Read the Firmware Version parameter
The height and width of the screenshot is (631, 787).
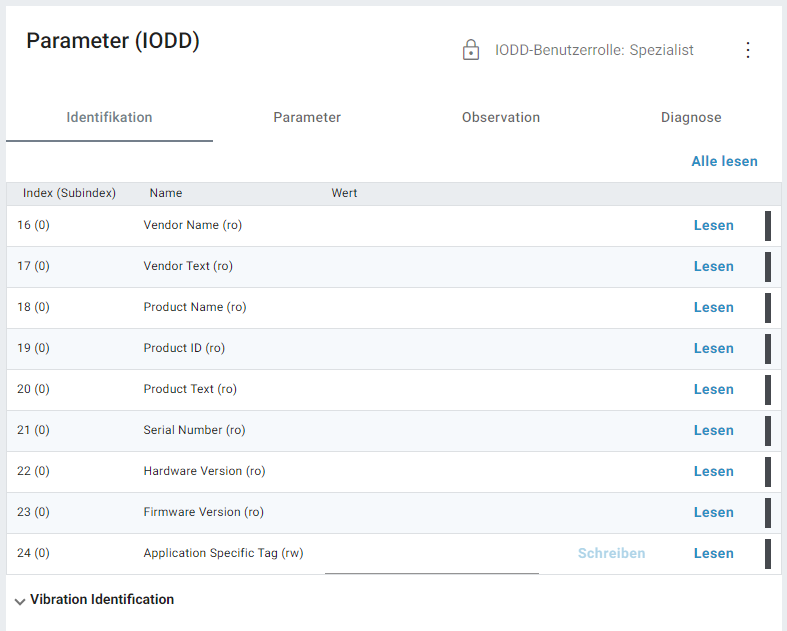(x=713, y=512)
